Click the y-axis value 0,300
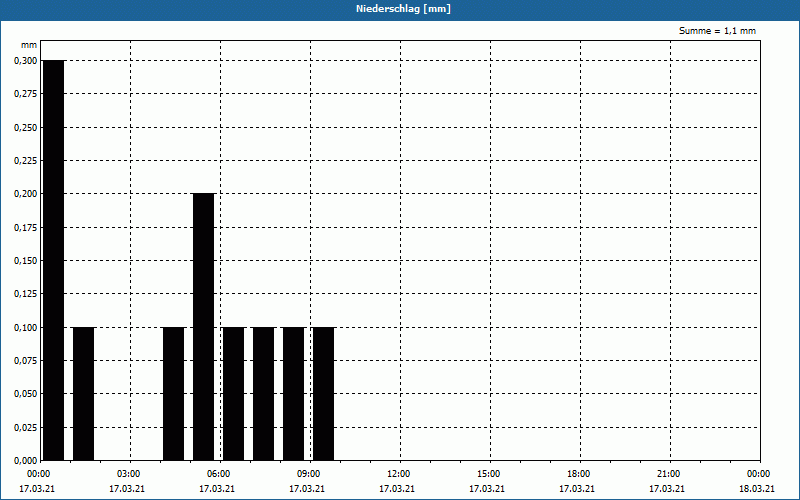 click(26, 61)
